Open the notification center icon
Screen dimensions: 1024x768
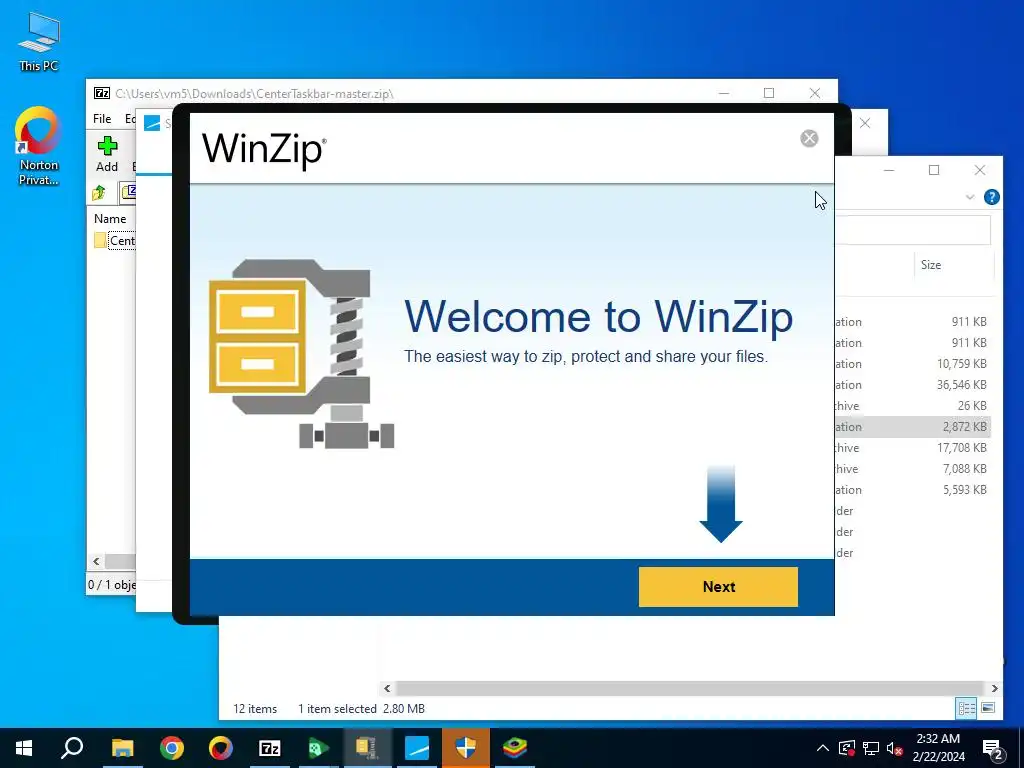coord(993,748)
